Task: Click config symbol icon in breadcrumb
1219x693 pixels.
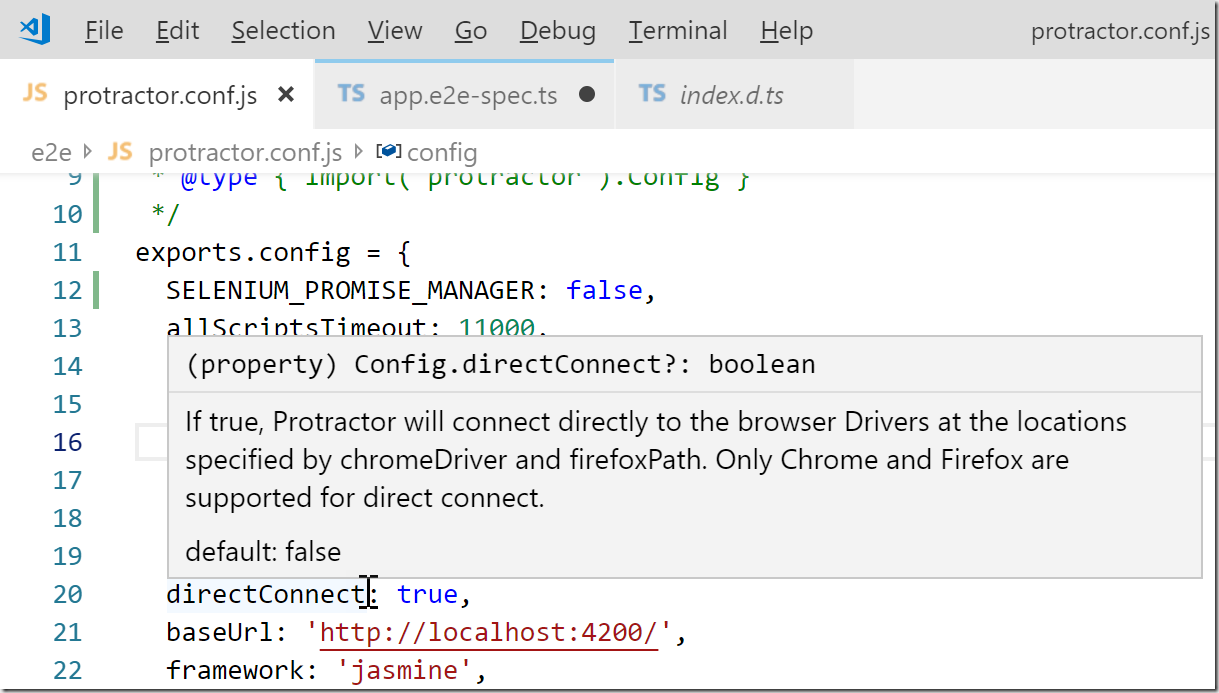Action: 389,151
